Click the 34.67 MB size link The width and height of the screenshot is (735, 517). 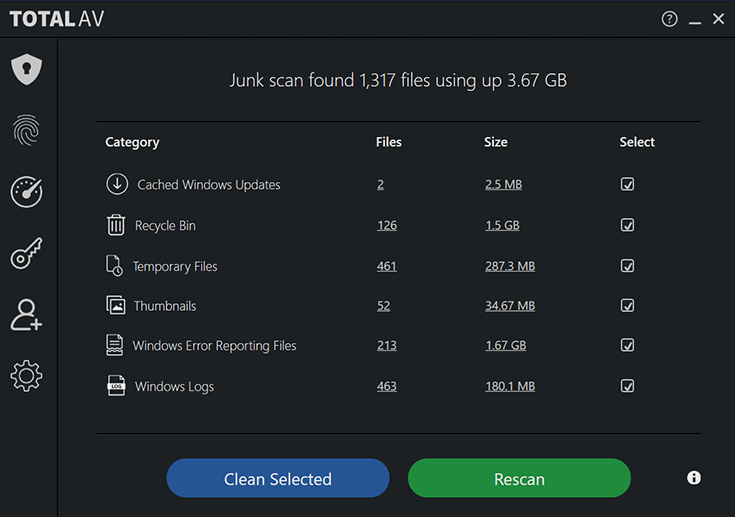(x=510, y=306)
